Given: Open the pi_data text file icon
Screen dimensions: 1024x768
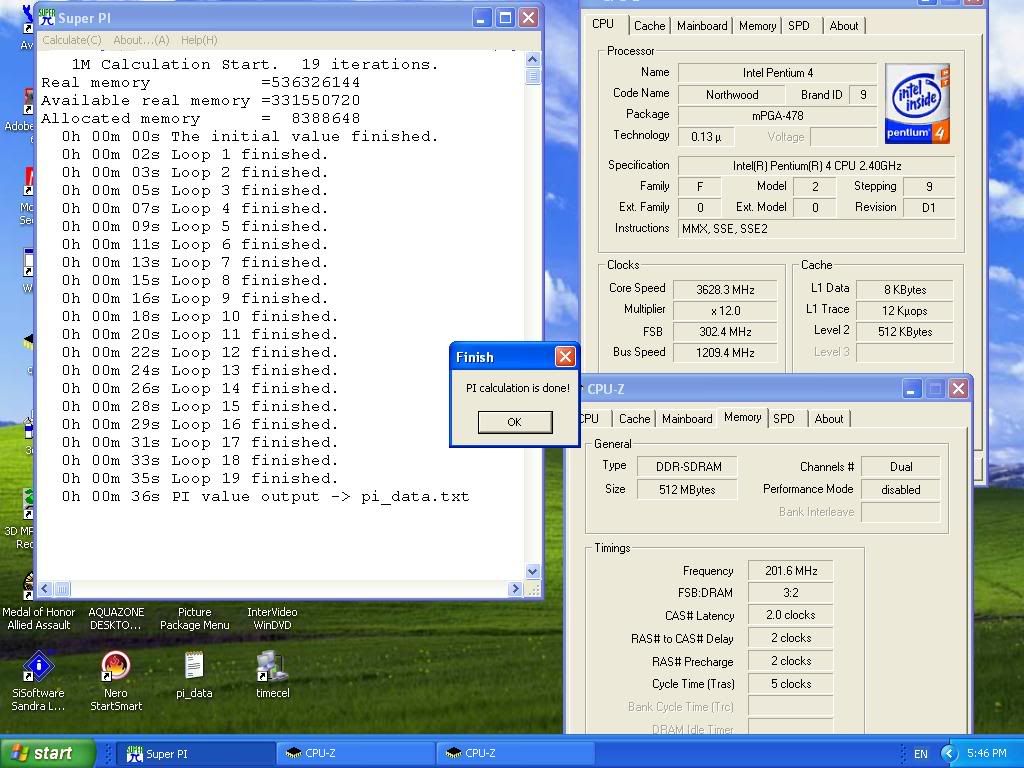Looking at the screenshot, I should pyautogui.click(x=194, y=667).
